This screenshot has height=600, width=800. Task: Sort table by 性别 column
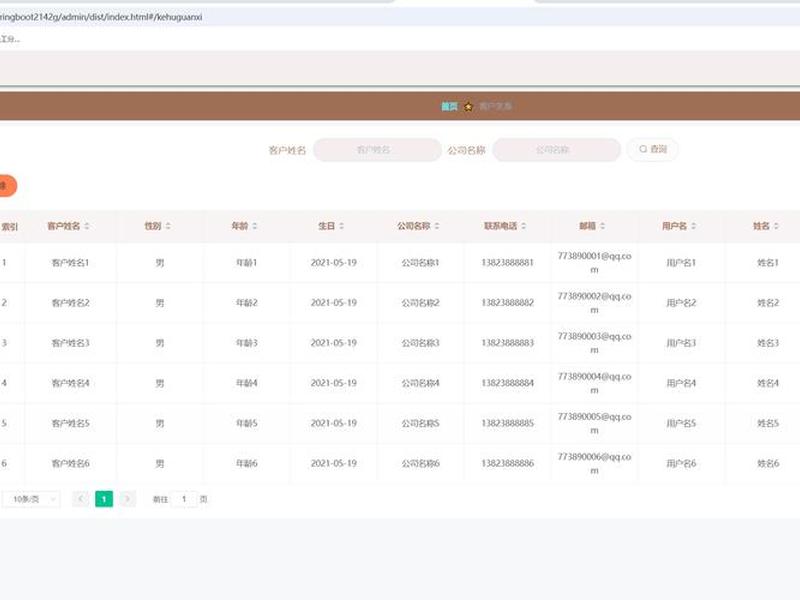pyautogui.click(x=168, y=226)
